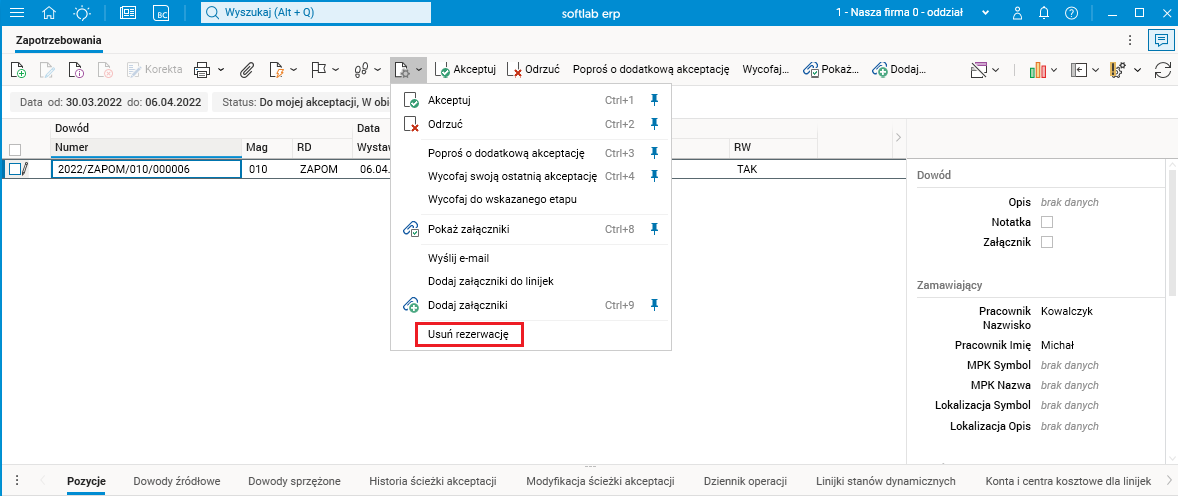Click the toolbar Dodaj... attachments button
Viewport: 1178px width, 496px height.
pyautogui.click(x=899, y=69)
